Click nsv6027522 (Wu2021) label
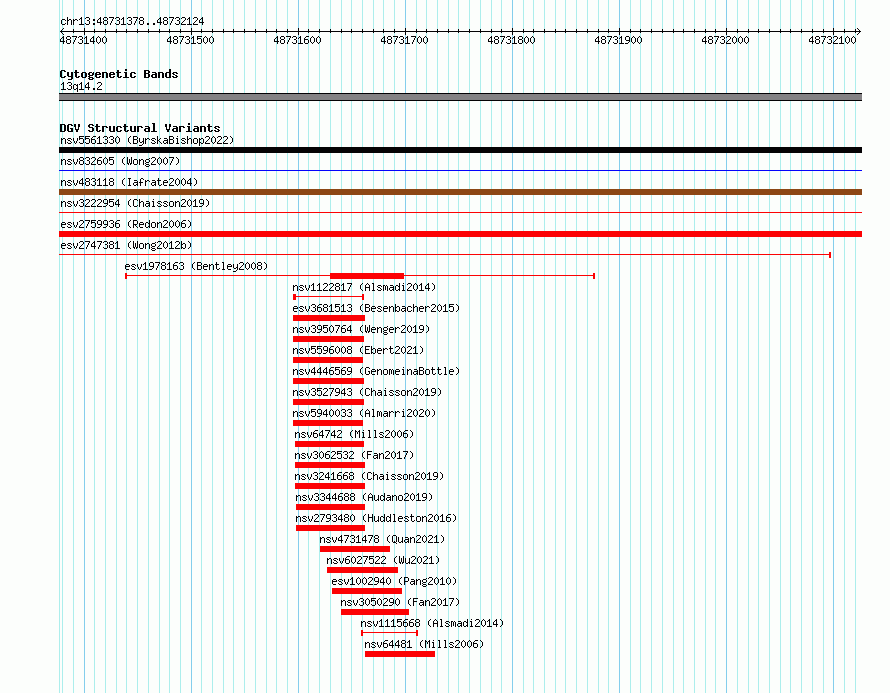 pyautogui.click(x=383, y=560)
